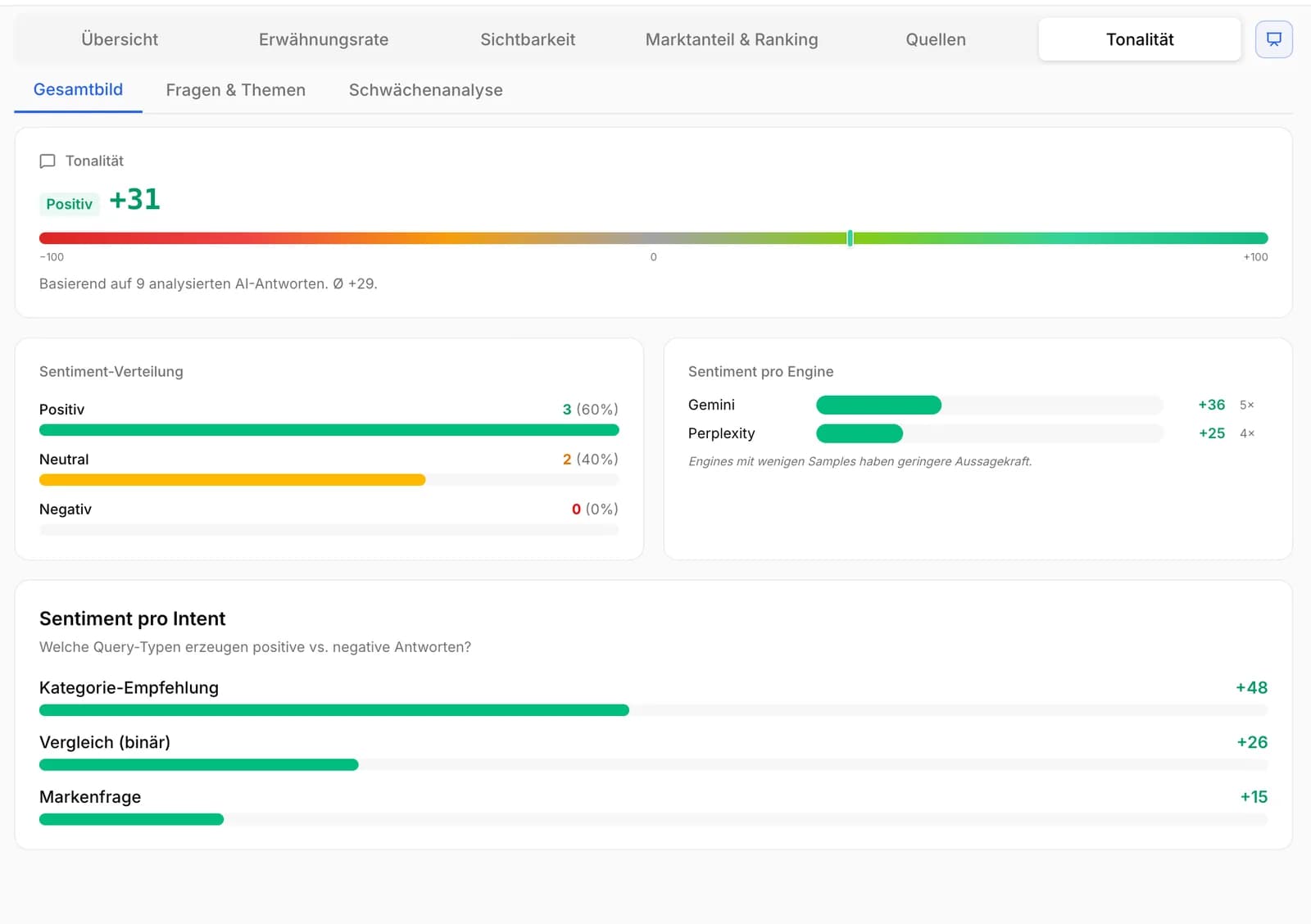This screenshot has height=924, width=1311.
Task: Click the Perplexity sentiment bar
Action: [860, 433]
